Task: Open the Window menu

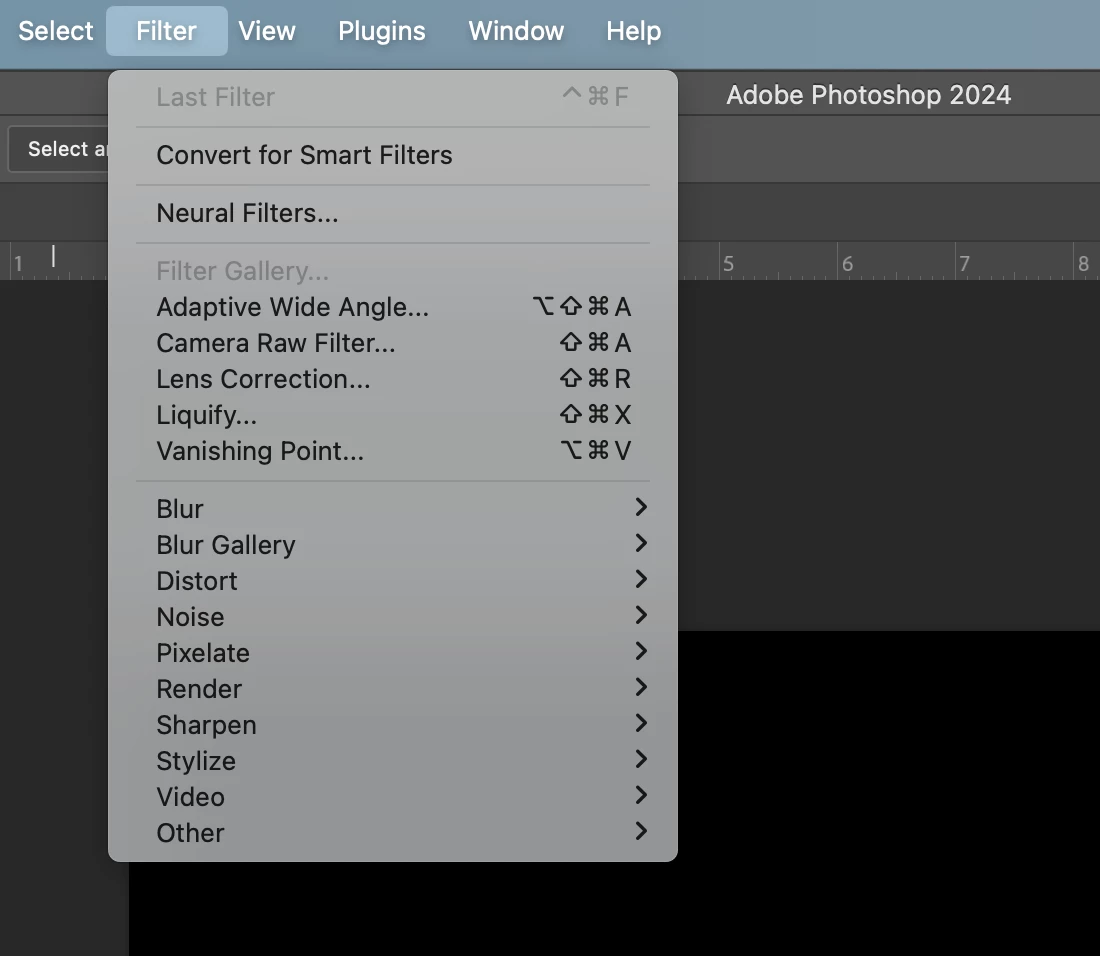Action: point(516,31)
